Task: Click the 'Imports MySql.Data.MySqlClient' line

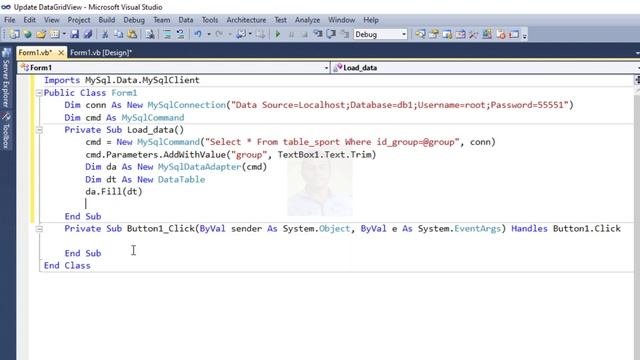Action: tap(122, 80)
